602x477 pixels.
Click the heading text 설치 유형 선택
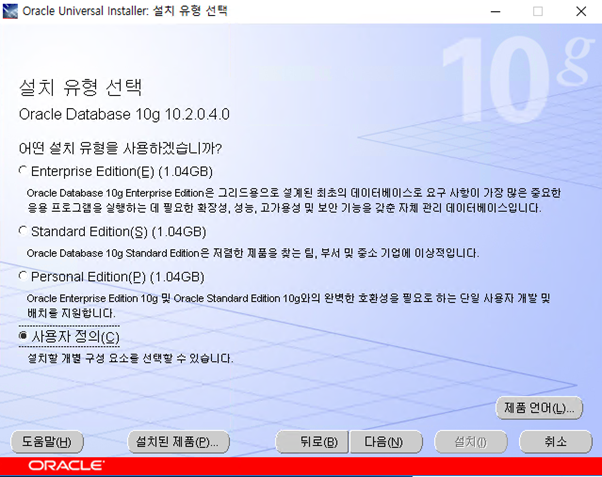coord(81,88)
